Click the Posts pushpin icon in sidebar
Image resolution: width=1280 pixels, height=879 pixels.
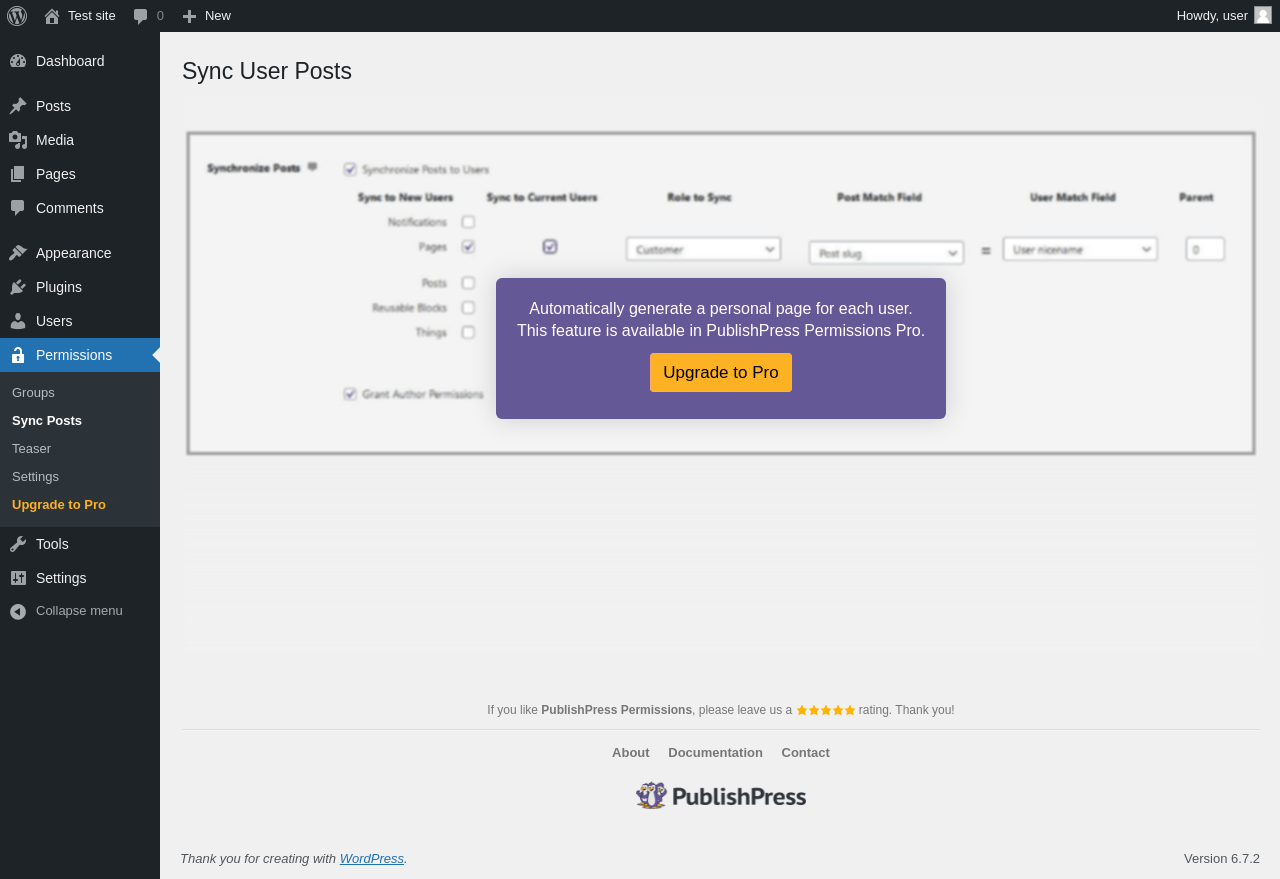(18, 106)
